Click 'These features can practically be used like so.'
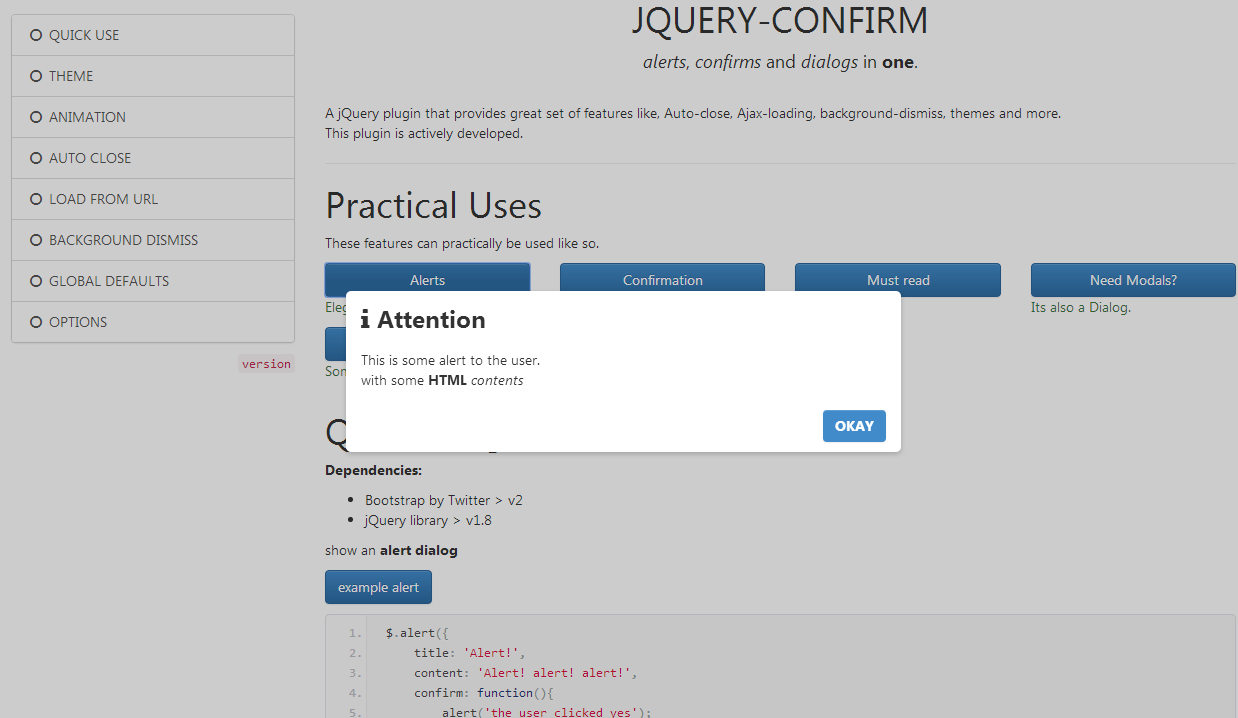1238x718 pixels. pos(462,244)
